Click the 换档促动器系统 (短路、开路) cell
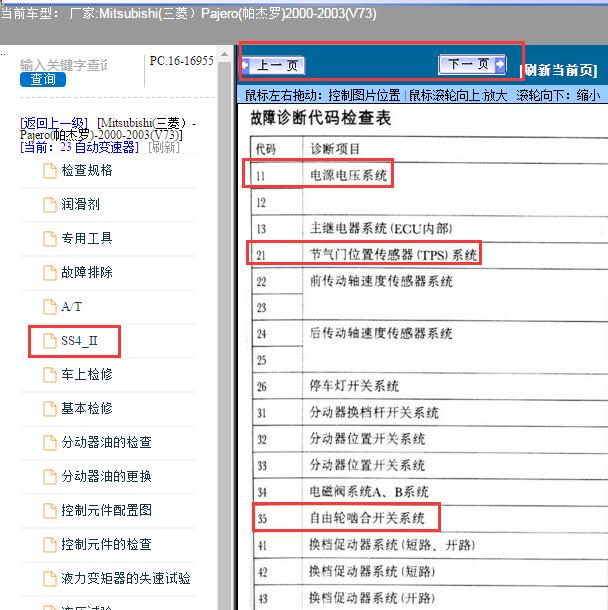 pyautogui.click(x=392, y=545)
